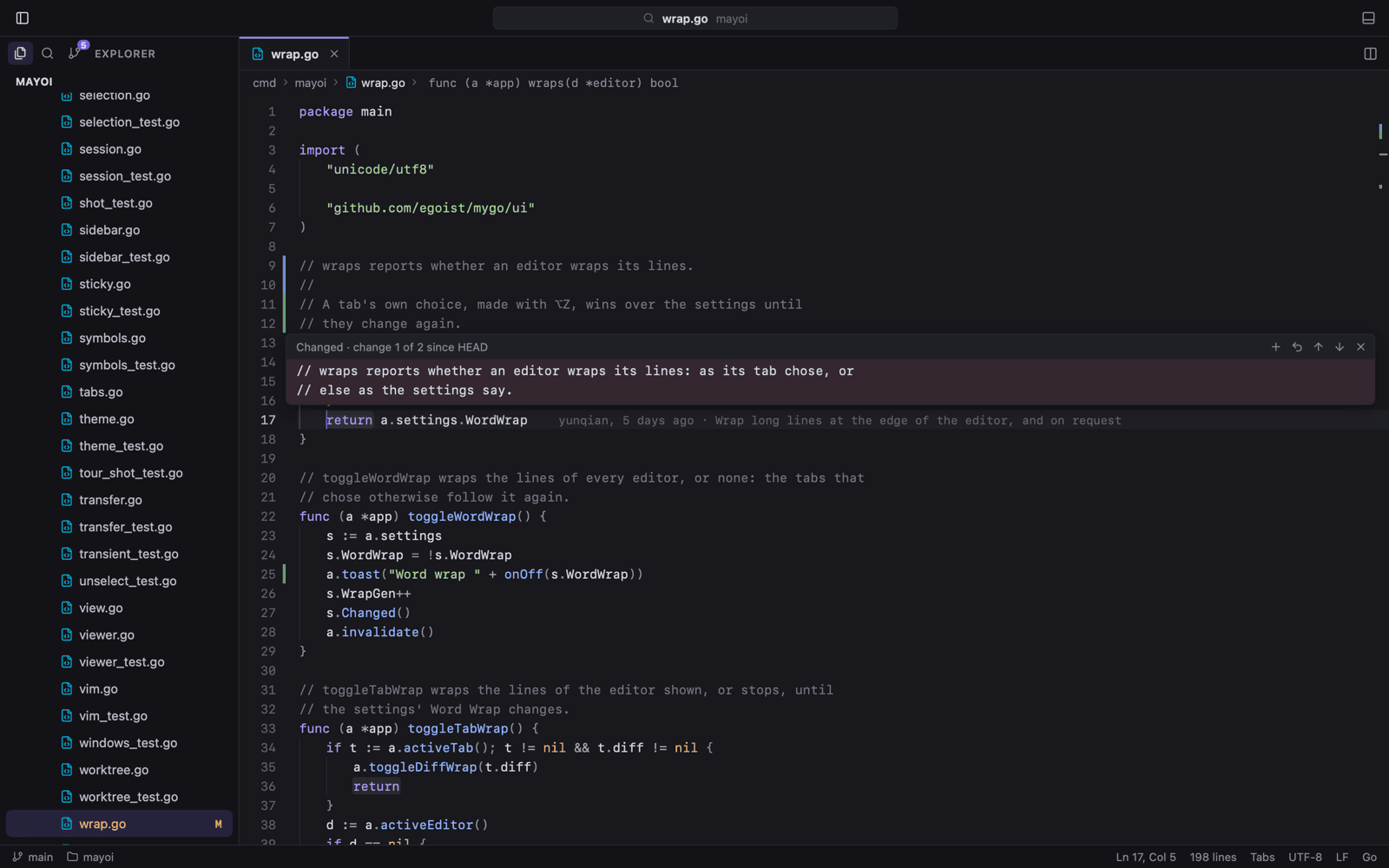Screen dimensions: 1389x868
Task: Click cmd breadcrumb segment
Action: [x=264, y=83]
